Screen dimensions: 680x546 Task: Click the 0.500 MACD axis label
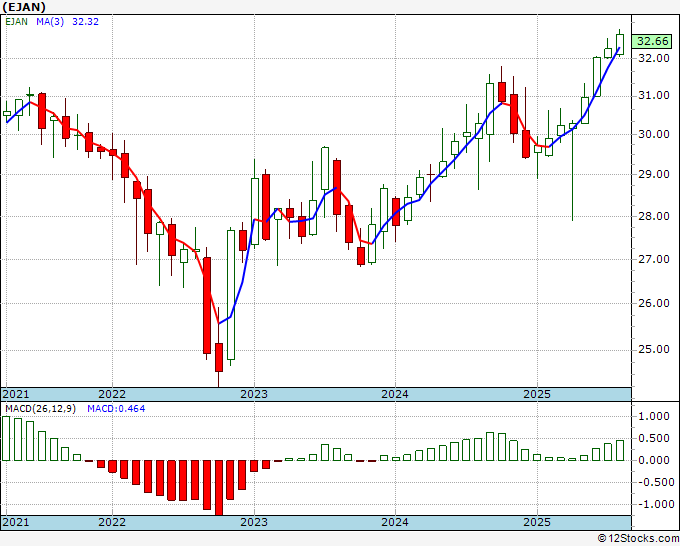(x=654, y=438)
